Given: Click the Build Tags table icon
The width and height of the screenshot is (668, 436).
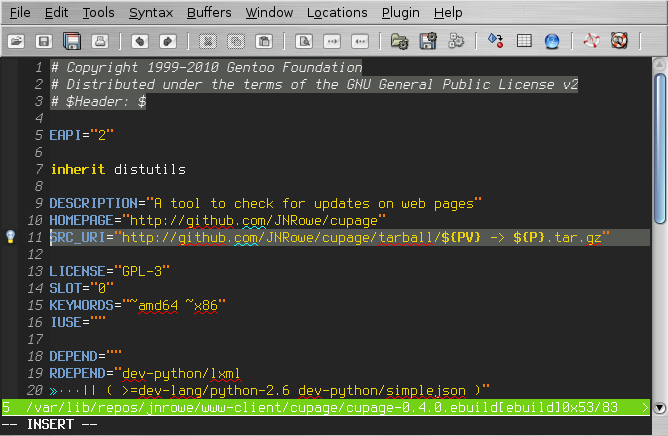Looking at the screenshot, I should tap(524, 41).
